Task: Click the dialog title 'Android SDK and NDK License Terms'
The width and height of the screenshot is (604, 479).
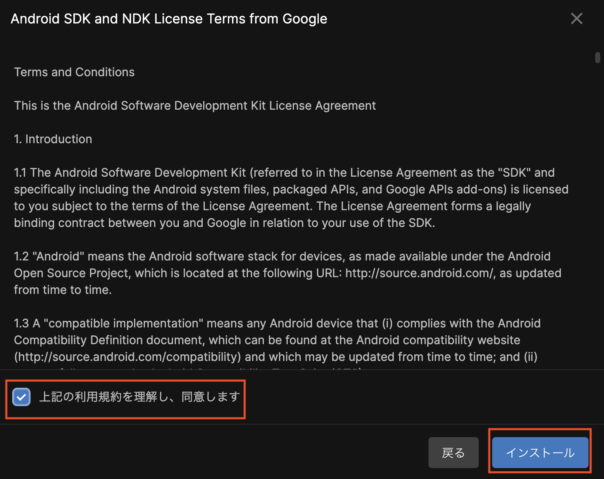Action: (169, 18)
